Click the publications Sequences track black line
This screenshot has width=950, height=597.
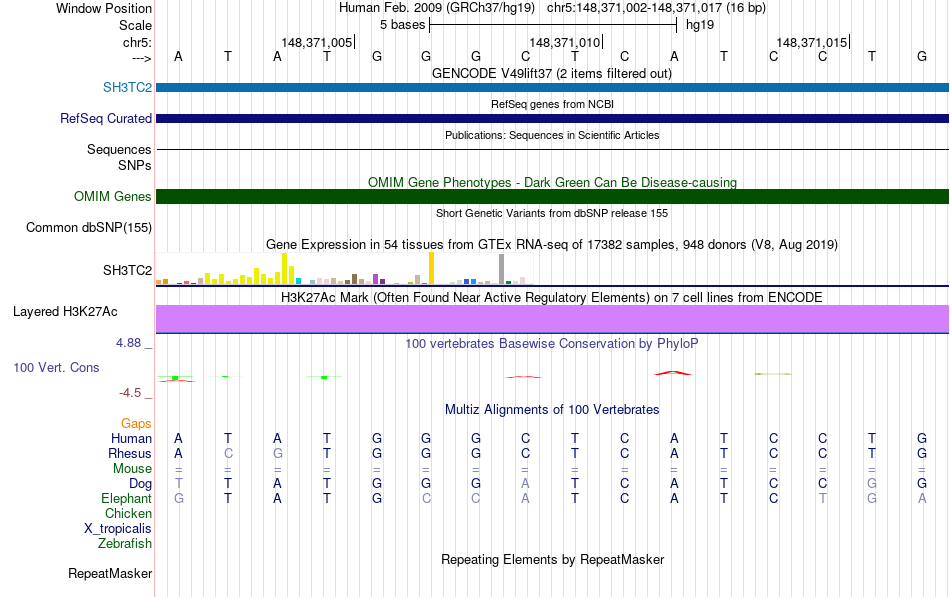pyautogui.click(x=553, y=149)
